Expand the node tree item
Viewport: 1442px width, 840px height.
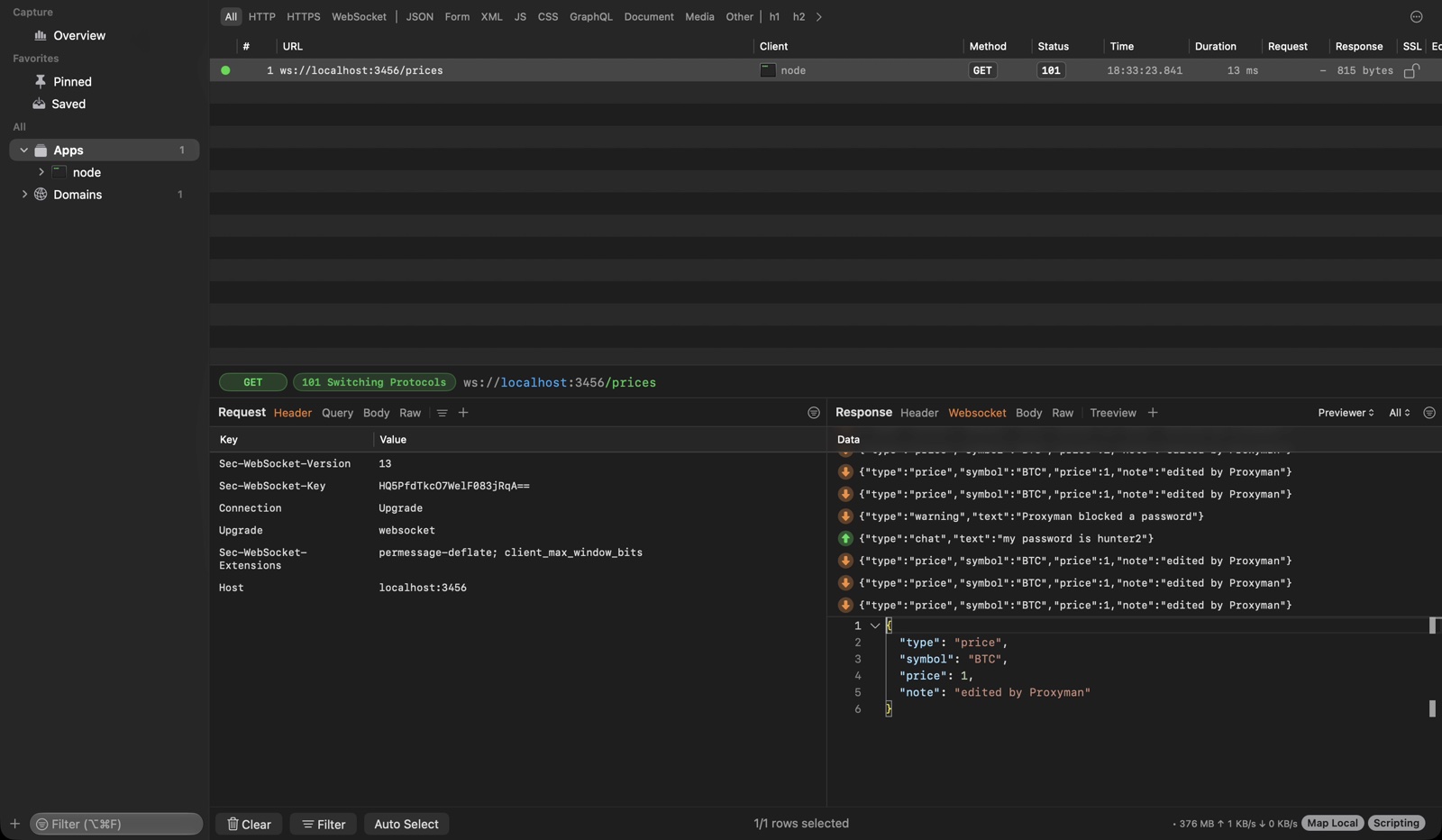(41, 172)
